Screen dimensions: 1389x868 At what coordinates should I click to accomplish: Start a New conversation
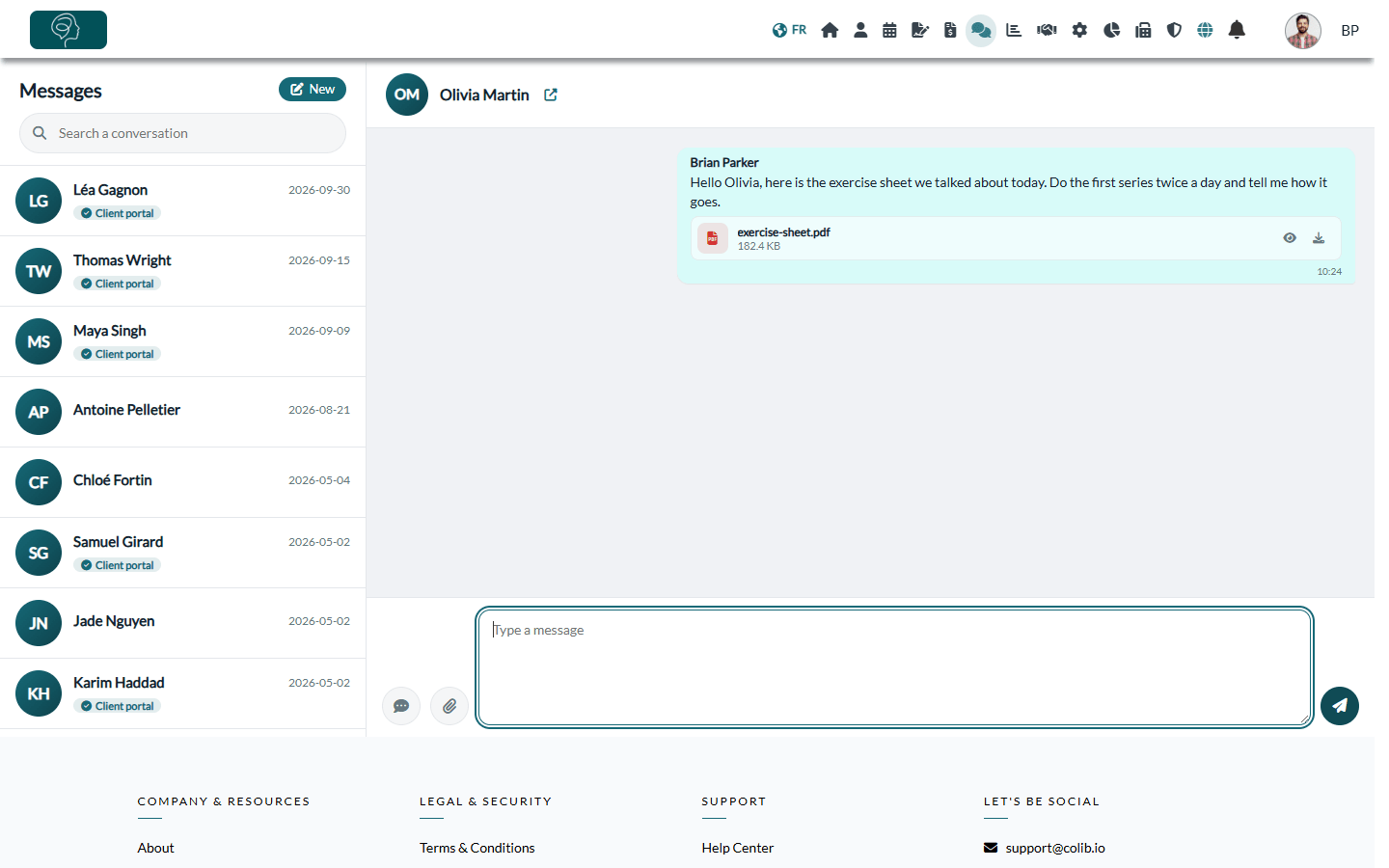(313, 89)
